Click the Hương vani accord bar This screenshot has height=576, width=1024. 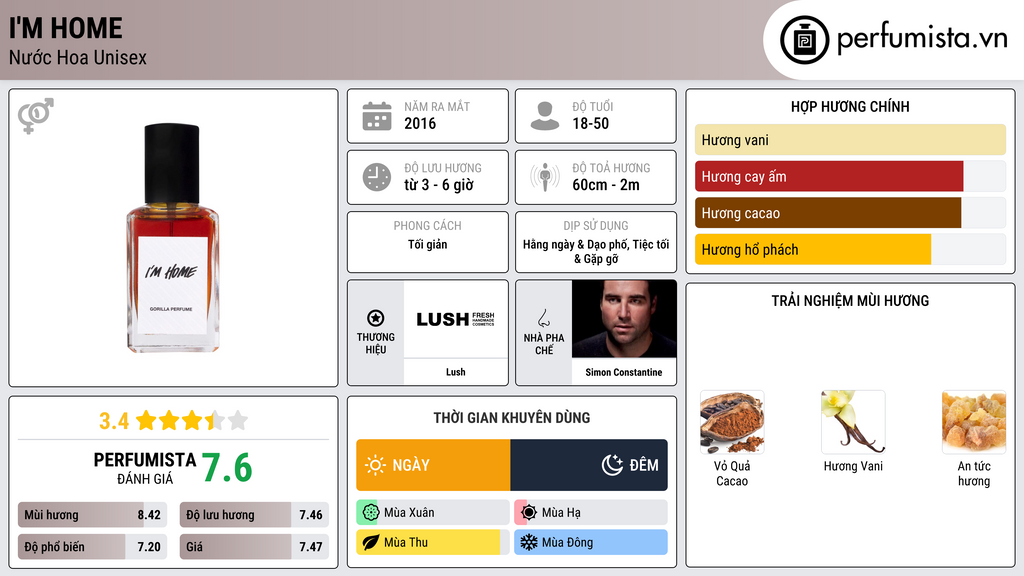pos(850,140)
